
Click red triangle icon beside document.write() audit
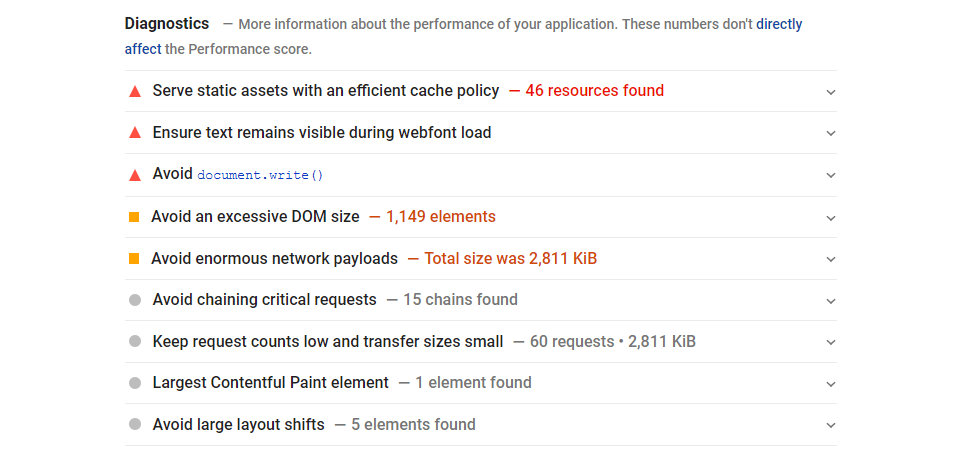coord(135,175)
